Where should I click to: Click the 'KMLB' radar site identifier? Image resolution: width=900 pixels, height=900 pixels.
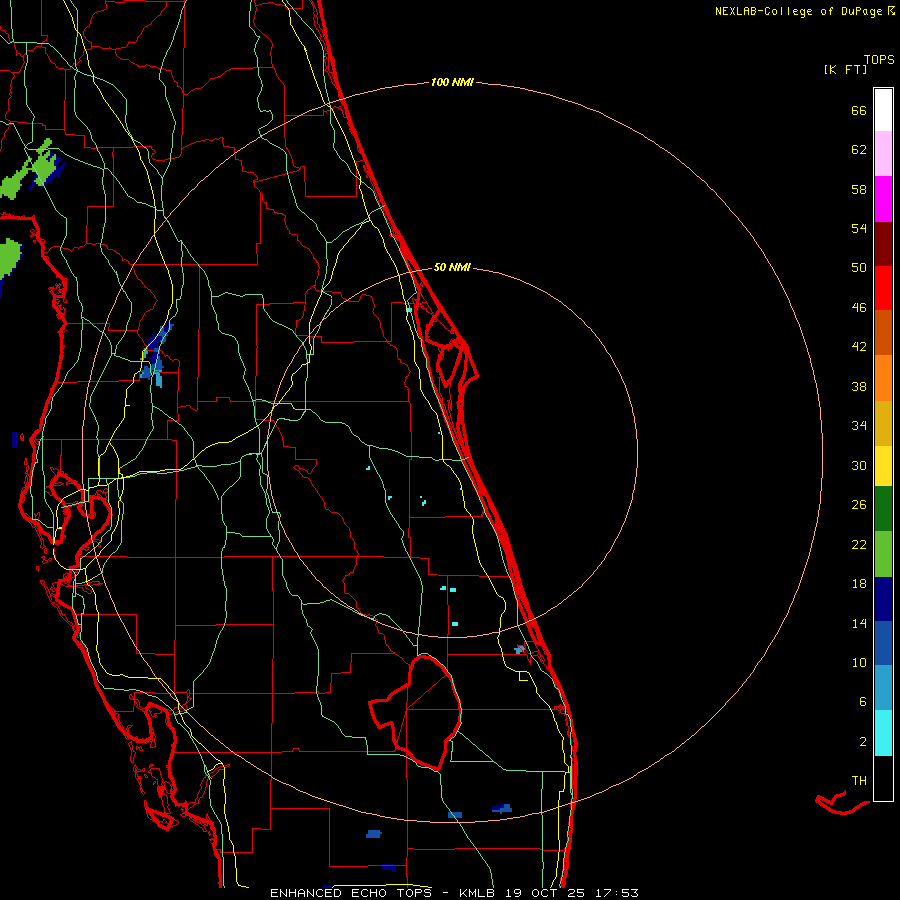coord(478,893)
